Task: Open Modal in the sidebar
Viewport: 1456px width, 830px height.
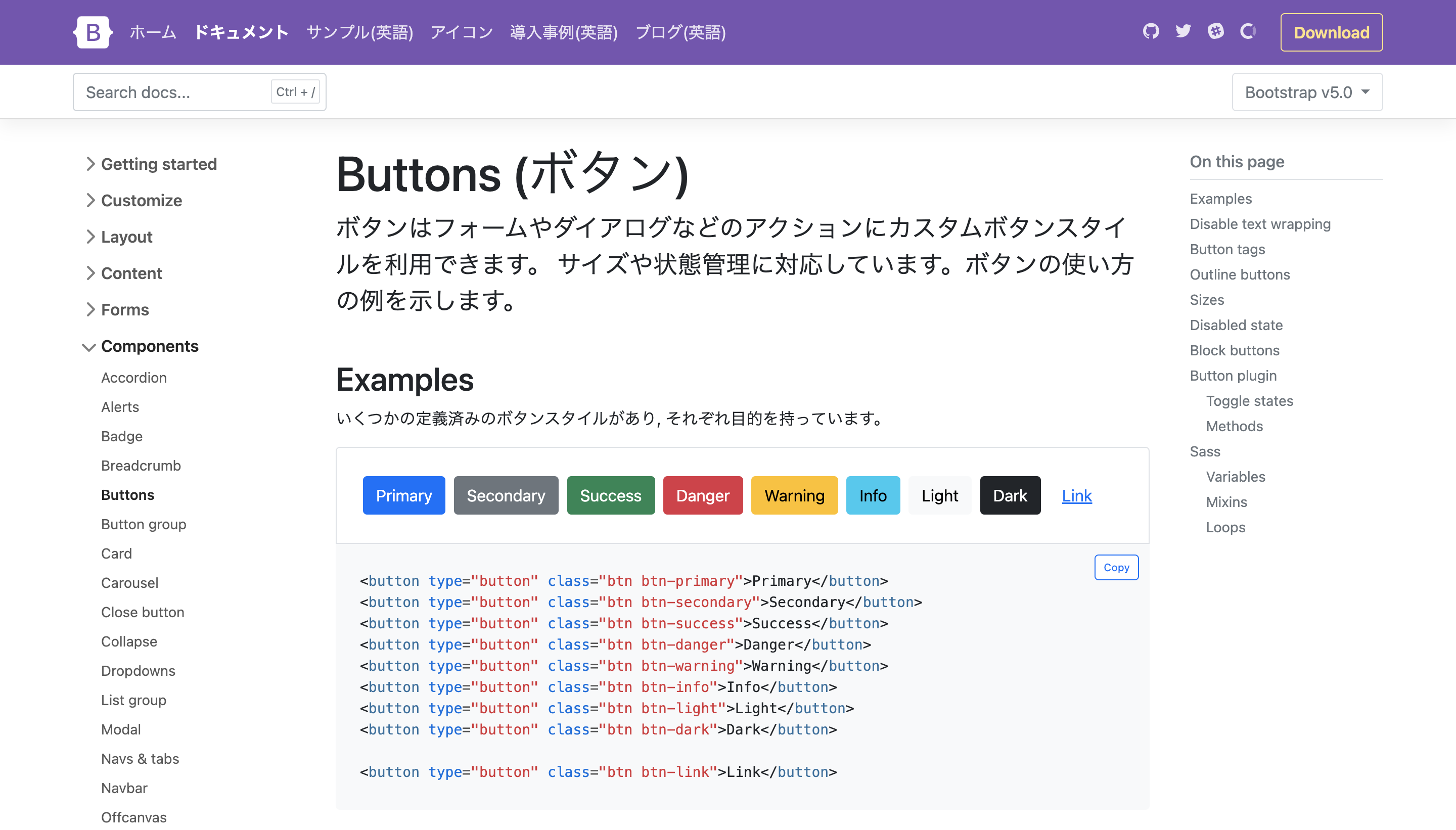Action: pyautogui.click(x=121, y=730)
